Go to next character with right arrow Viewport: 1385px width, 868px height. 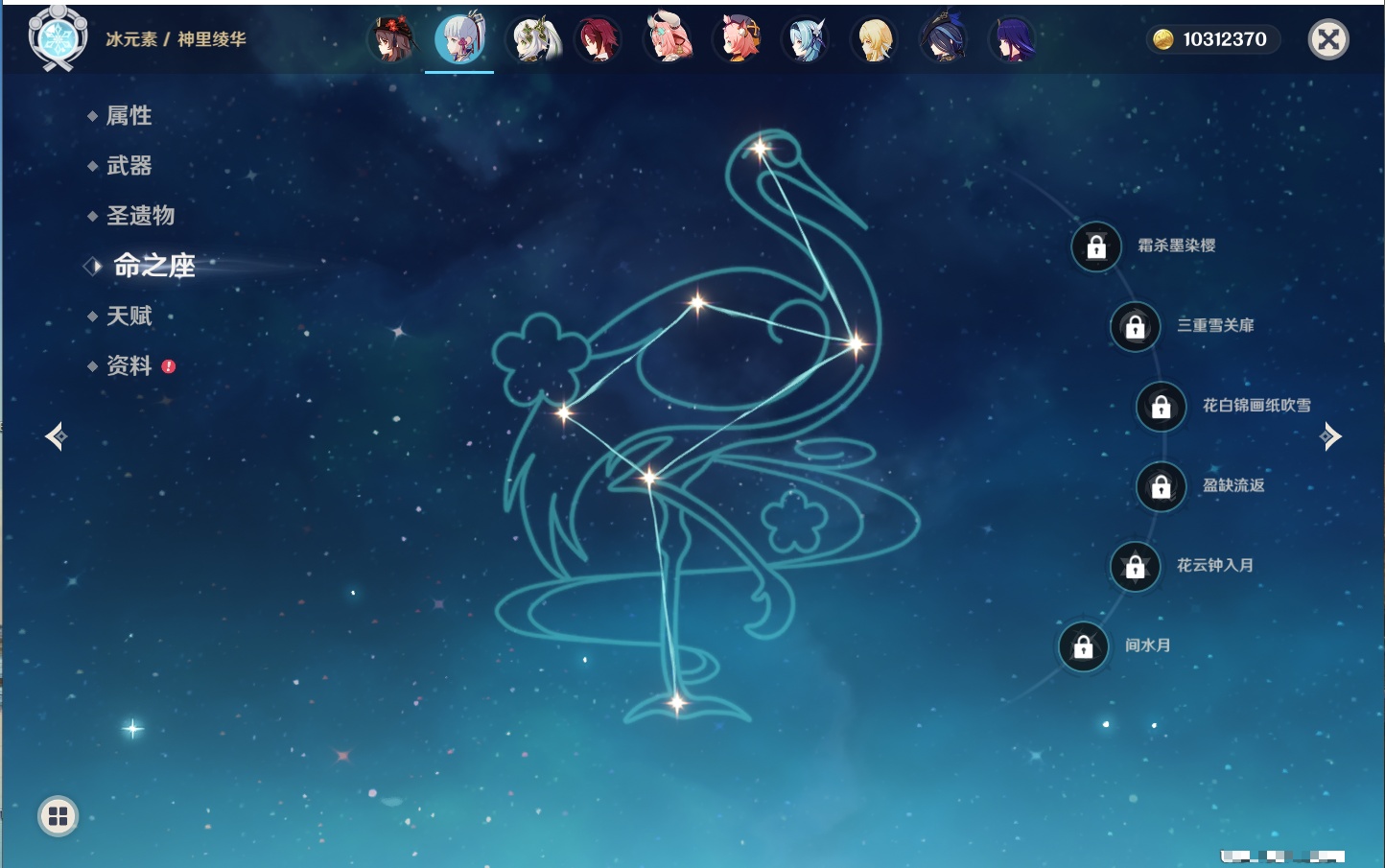coord(1330,436)
